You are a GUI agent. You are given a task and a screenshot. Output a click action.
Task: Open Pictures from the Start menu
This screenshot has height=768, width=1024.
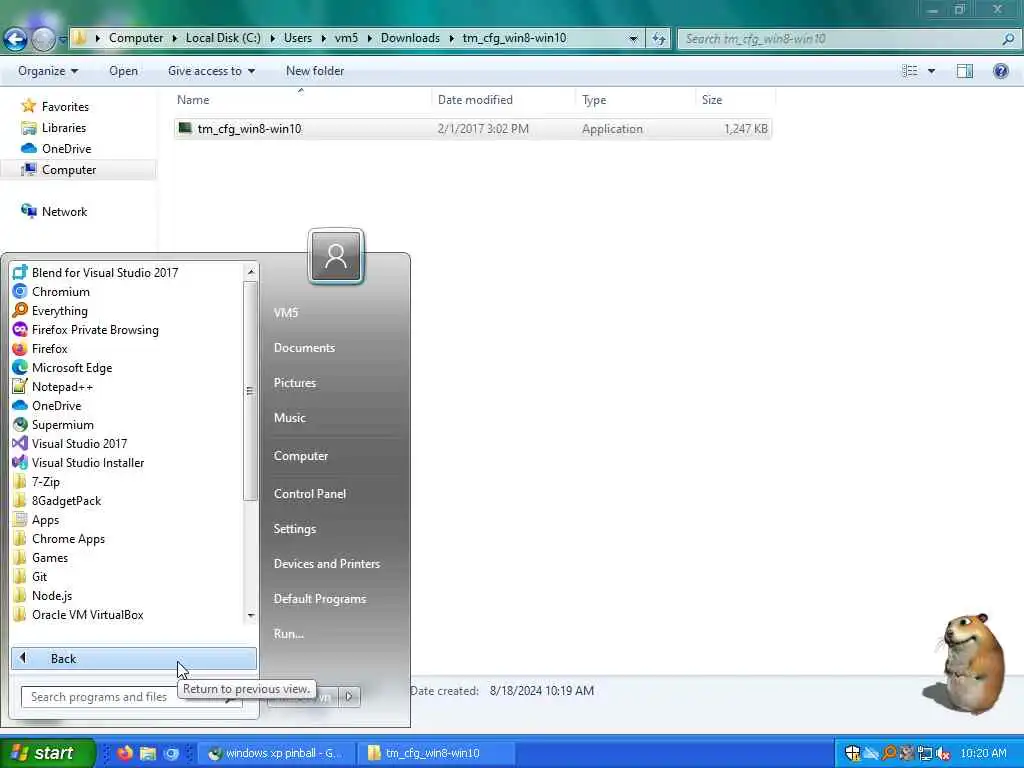tap(295, 382)
